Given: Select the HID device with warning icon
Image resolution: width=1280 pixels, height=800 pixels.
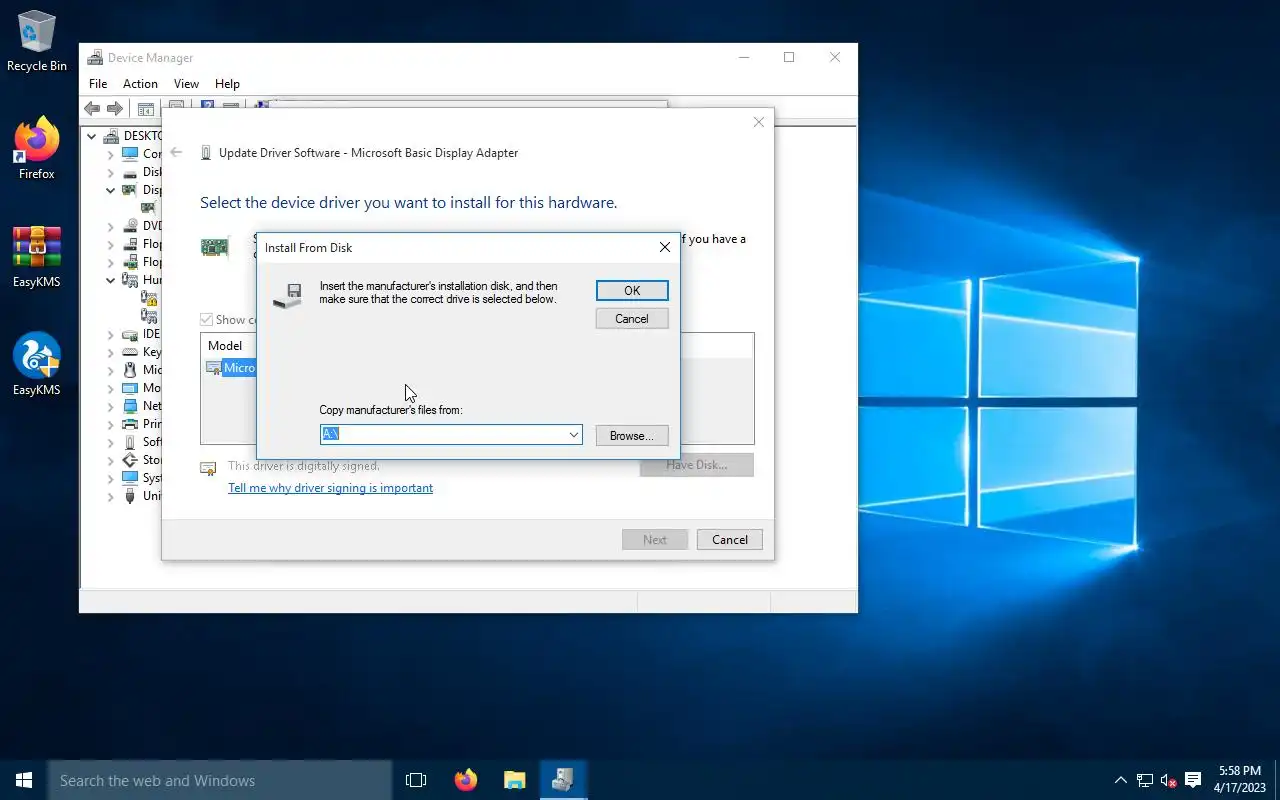Looking at the screenshot, I should click(x=149, y=298).
